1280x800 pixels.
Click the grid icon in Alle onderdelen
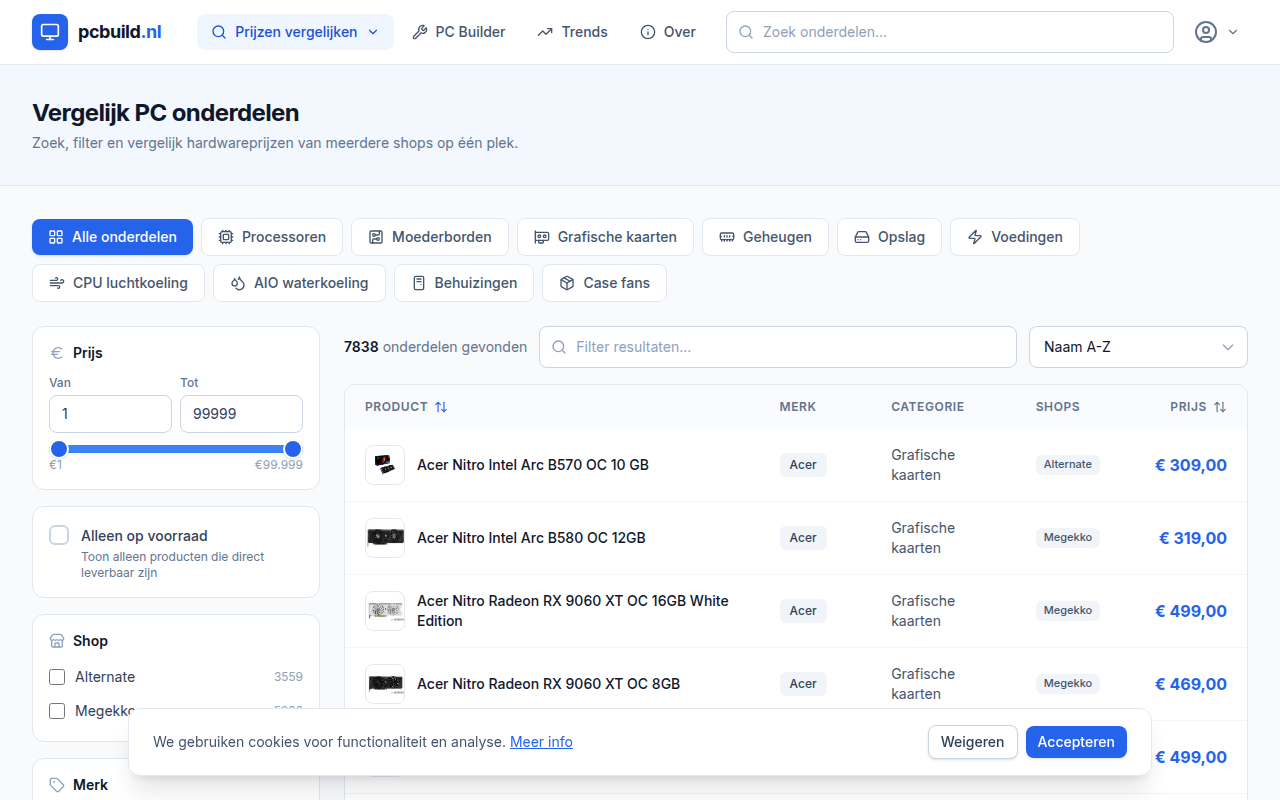click(x=56, y=237)
